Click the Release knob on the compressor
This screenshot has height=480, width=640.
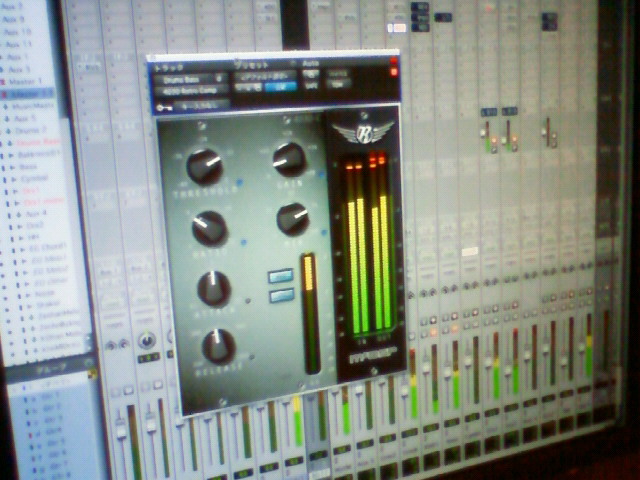coord(218,347)
